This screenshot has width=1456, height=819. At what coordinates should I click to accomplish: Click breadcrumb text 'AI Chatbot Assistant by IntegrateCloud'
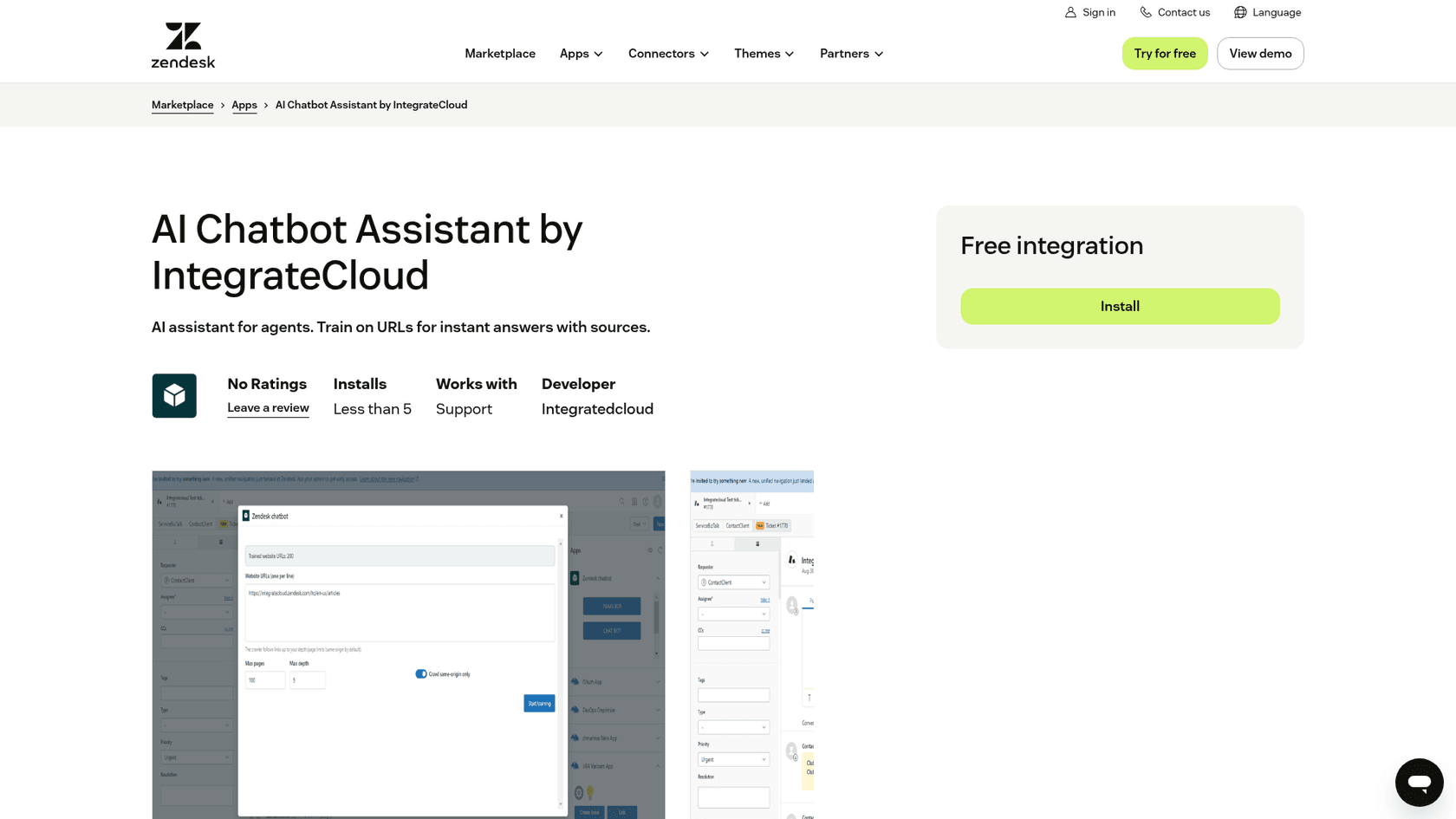371,105
